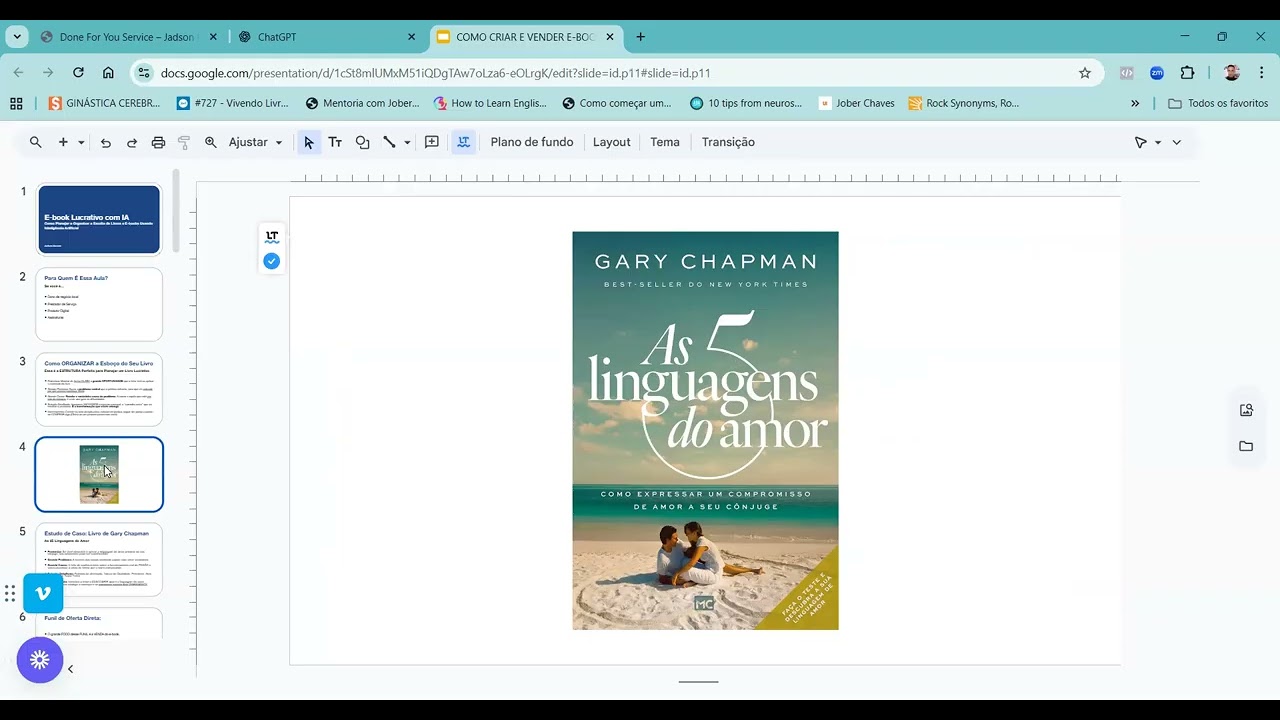Open the Ajustar zoom dropdown

(x=255, y=142)
